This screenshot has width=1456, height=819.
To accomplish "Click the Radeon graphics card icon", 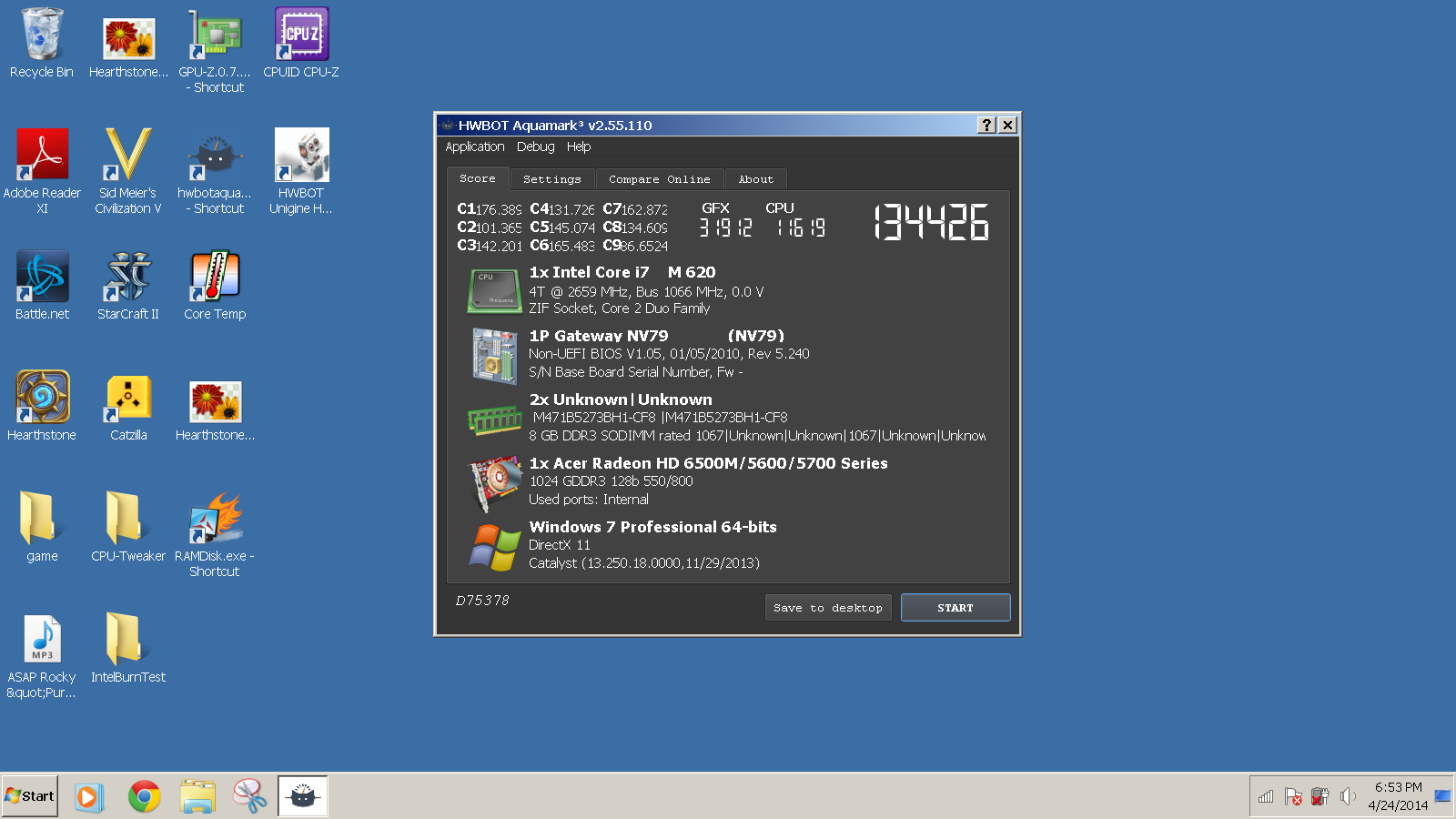I will (x=494, y=483).
